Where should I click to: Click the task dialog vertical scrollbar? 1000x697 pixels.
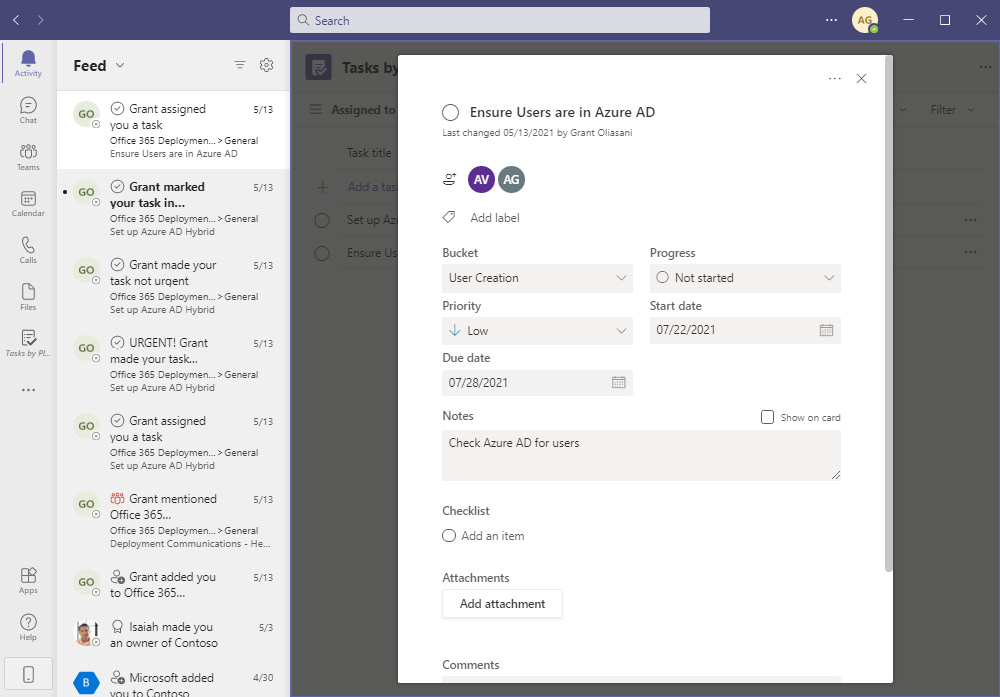[x=888, y=313]
